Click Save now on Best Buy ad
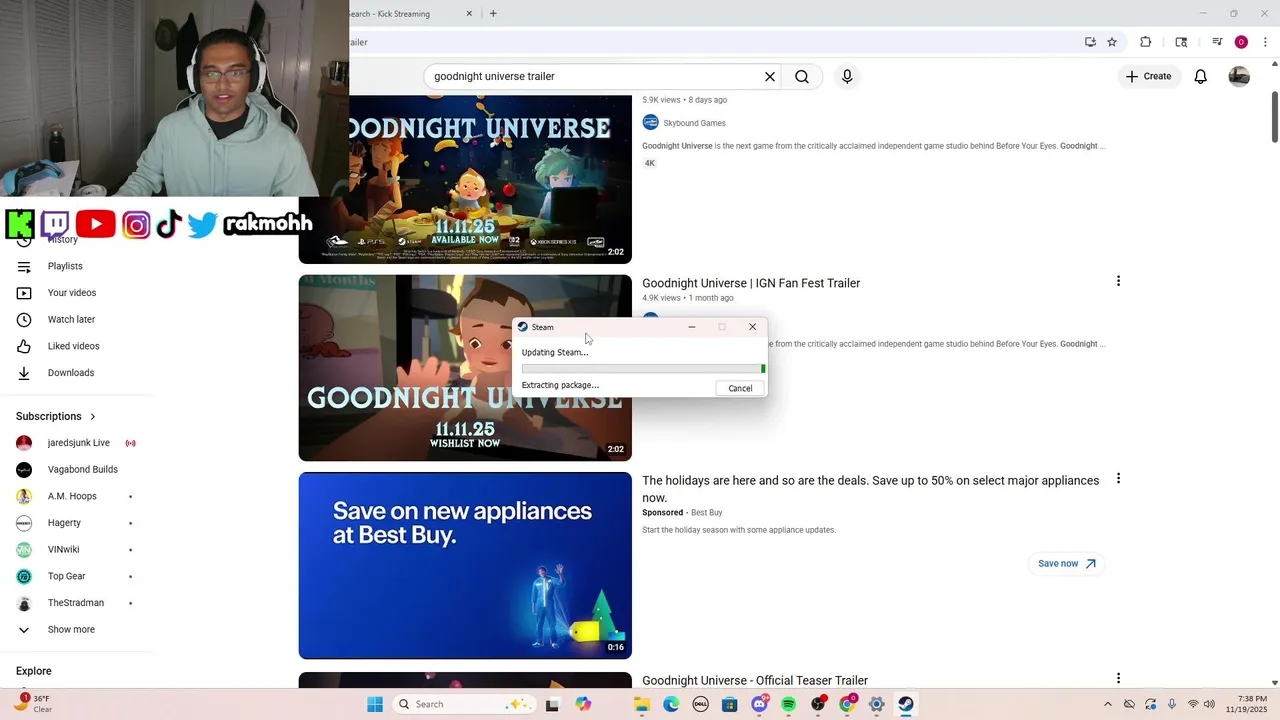The image size is (1280, 720). click(1066, 564)
